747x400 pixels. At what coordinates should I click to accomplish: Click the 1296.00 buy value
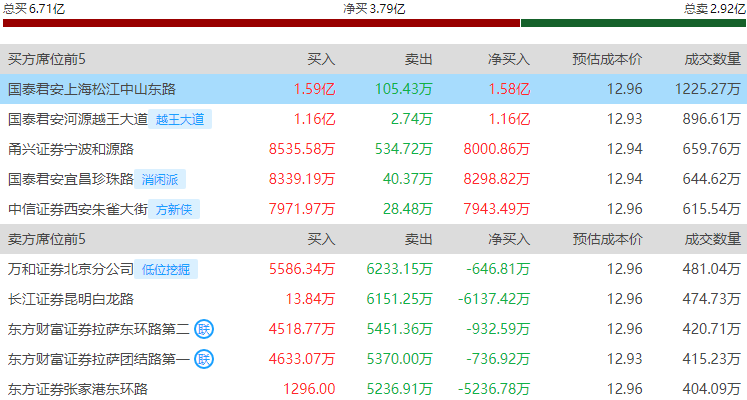coord(309,389)
